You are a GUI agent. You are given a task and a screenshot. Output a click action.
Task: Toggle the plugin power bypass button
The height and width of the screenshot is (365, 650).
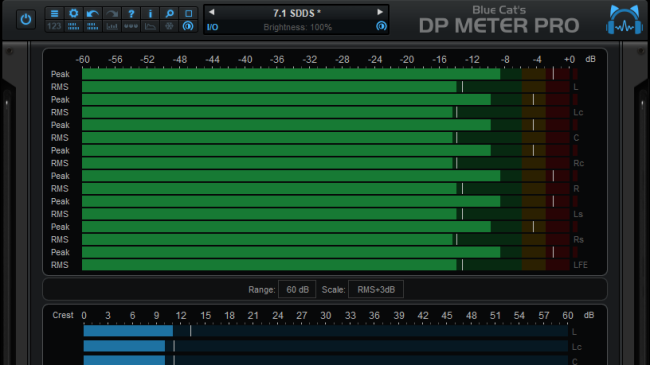[x=26, y=19]
